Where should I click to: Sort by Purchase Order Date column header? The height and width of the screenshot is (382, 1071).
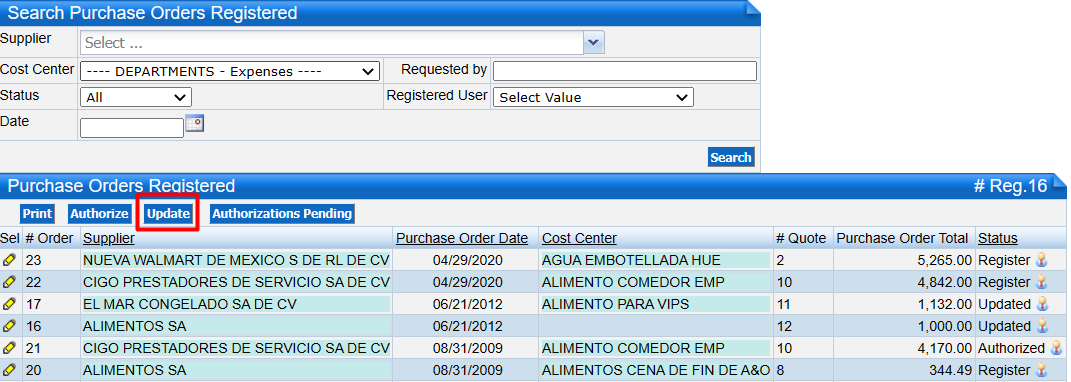[x=462, y=238]
